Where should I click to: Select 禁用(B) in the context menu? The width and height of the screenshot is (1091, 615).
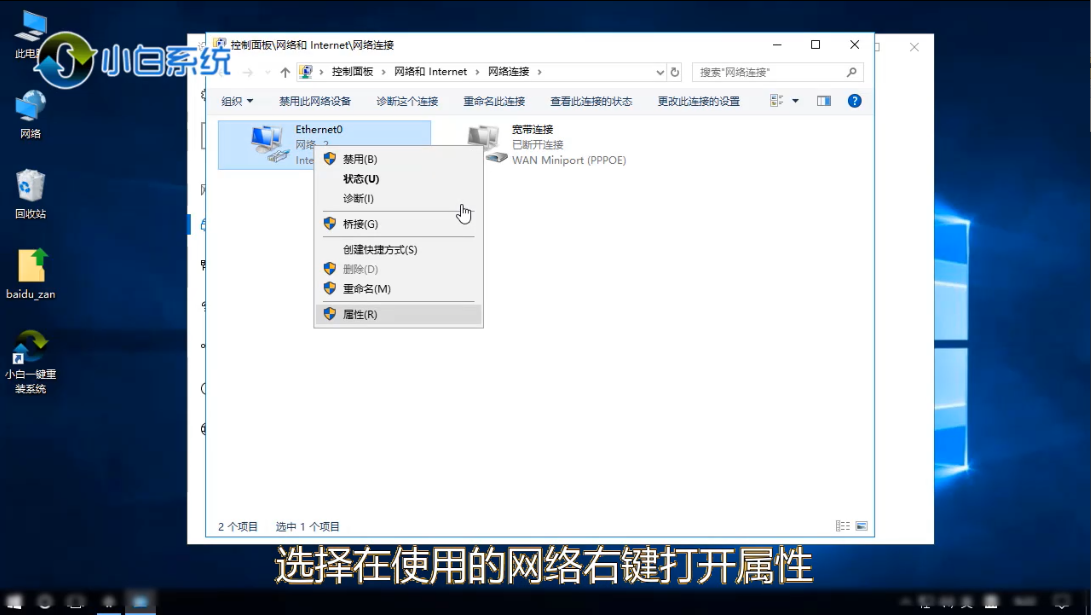360,159
